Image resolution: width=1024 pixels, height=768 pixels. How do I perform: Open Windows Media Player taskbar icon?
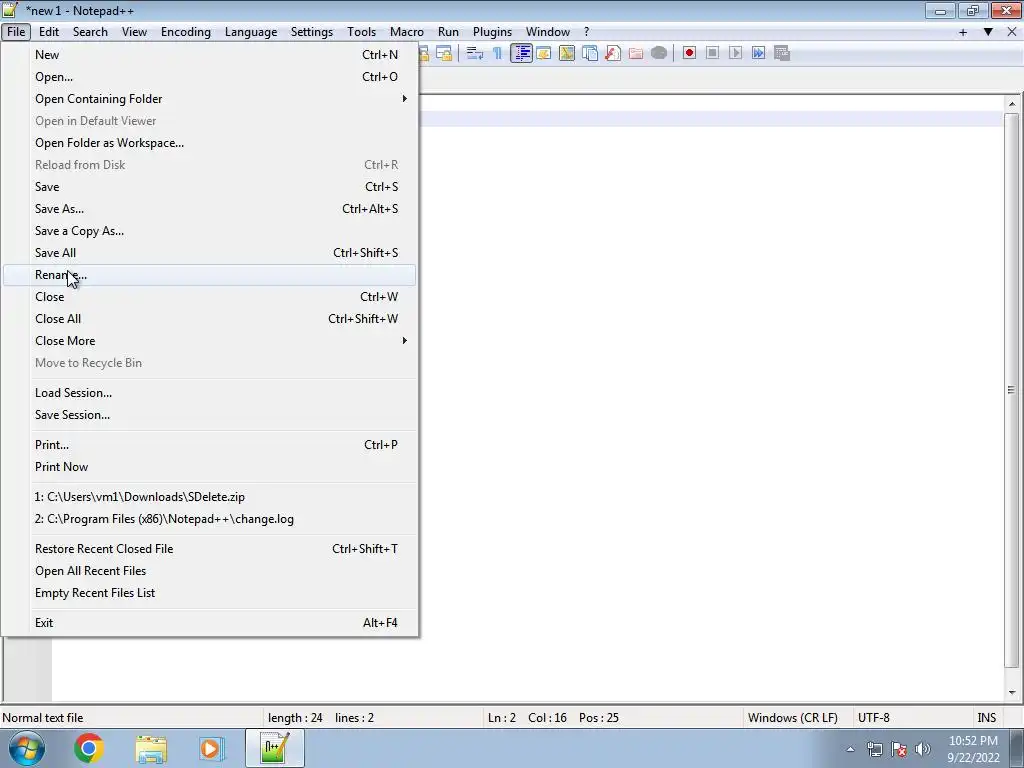pos(212,748)
